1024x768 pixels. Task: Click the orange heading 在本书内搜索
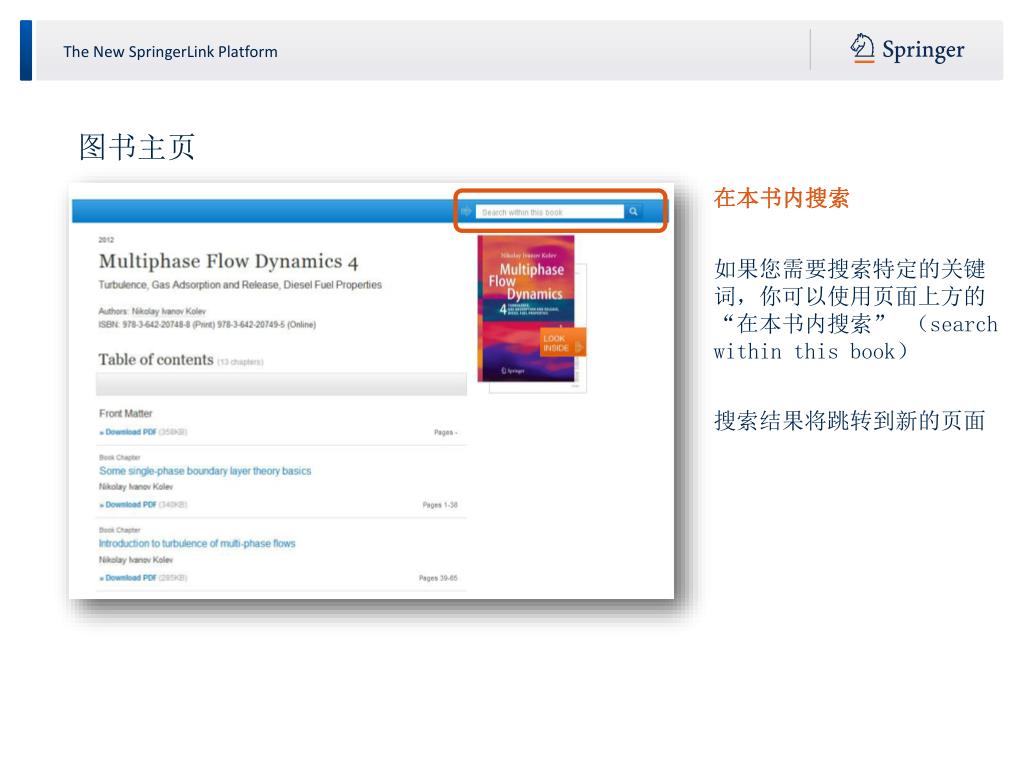coord(782,198)
